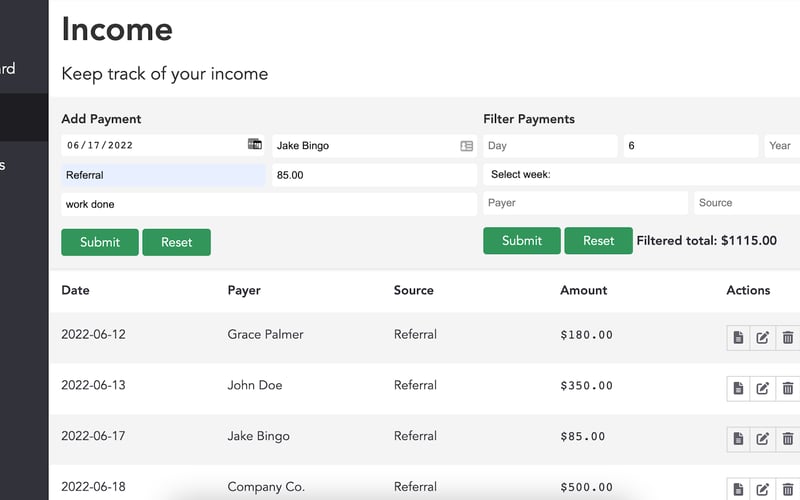Screen dimensions: 800x500
Task: Click payer name John Doe
Action: tap(255, 385)
